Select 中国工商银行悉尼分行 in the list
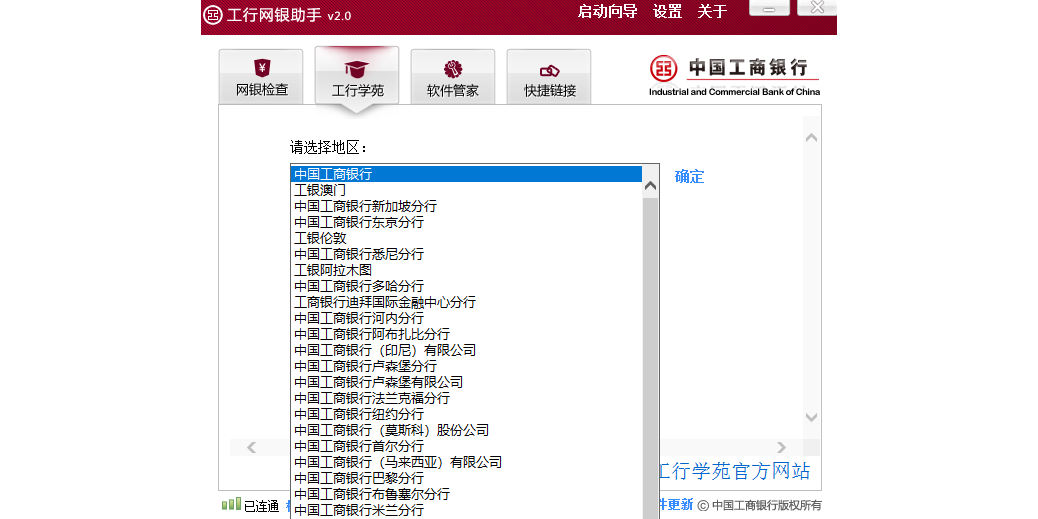Screen dimensions: 1038x519 (x=466, y=254)
